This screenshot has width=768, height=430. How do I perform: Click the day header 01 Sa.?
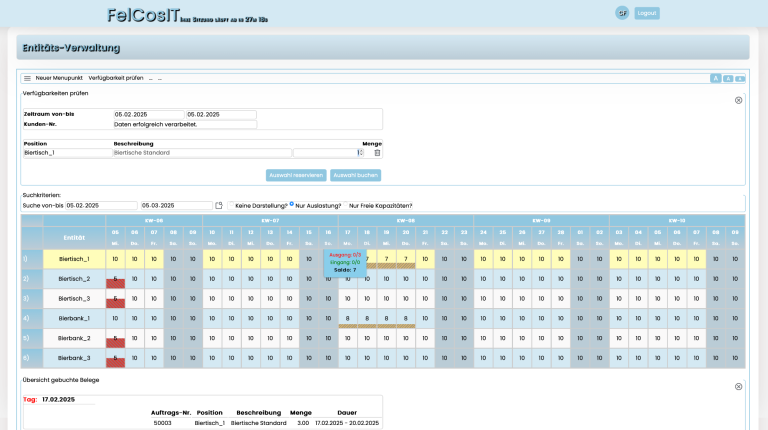point(580,238)
